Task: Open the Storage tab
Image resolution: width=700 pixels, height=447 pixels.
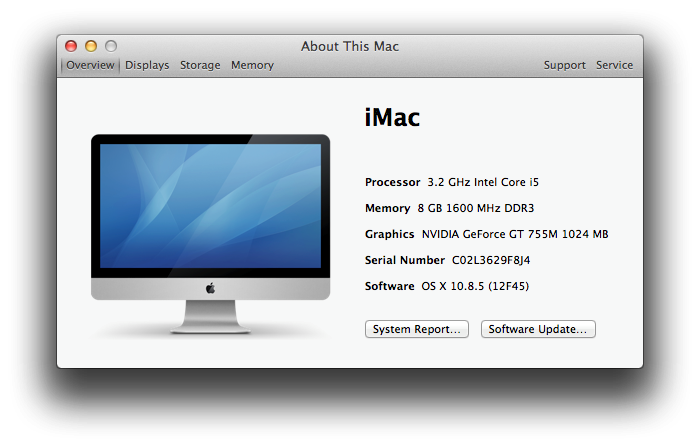Action: (x=200, y=65)
